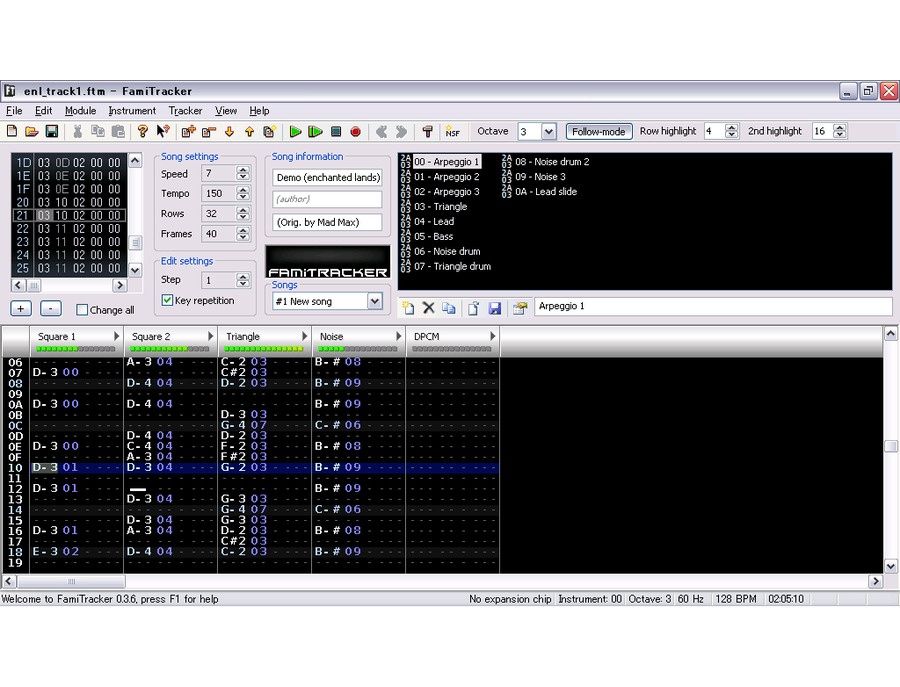Click the plus button under frame list
This screenshot has width=900, height=687.
click(x=21, y=309)
